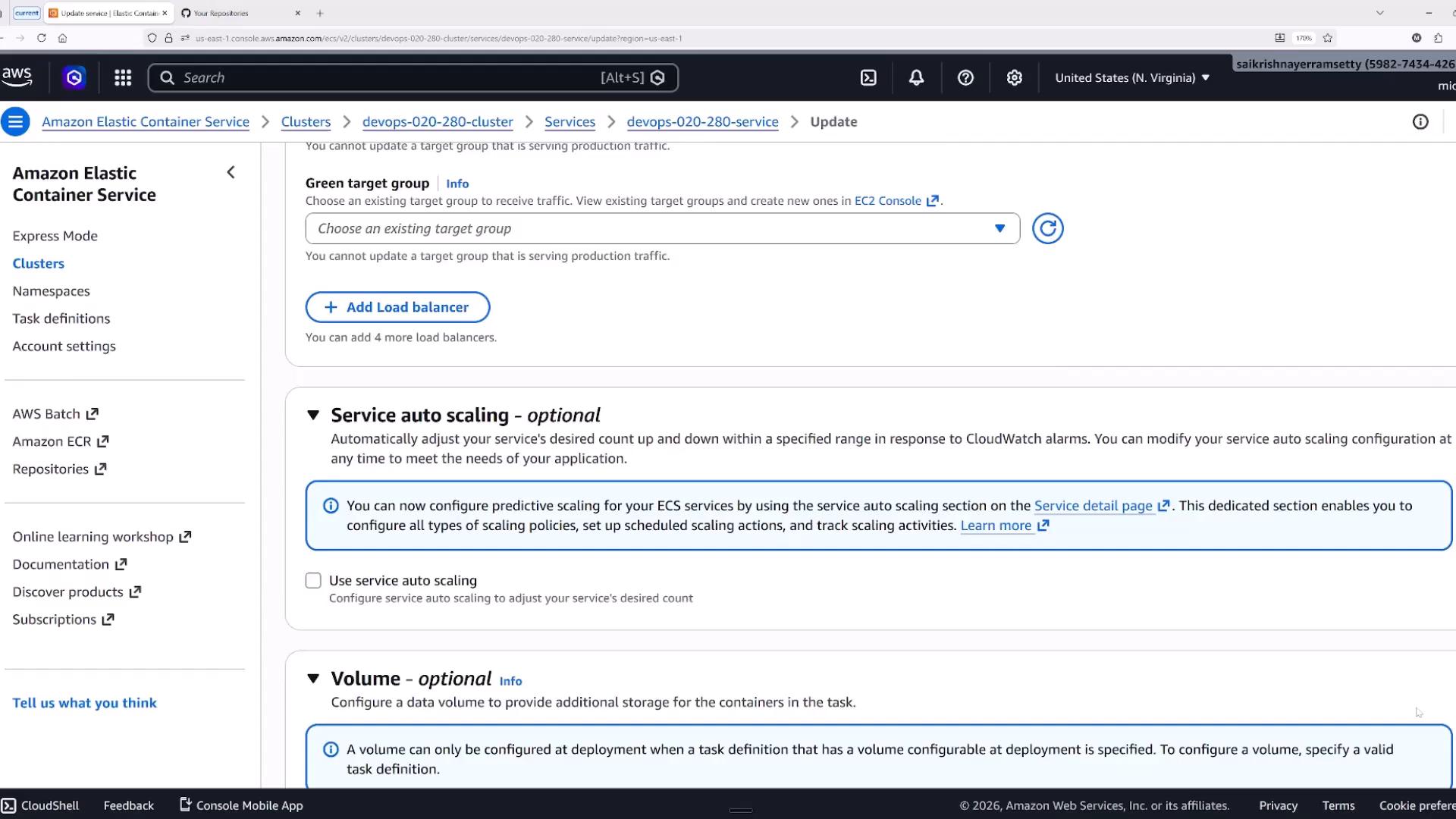Open the help question mark menu
Screen dimensions: 1456x819
coord(965,77)
